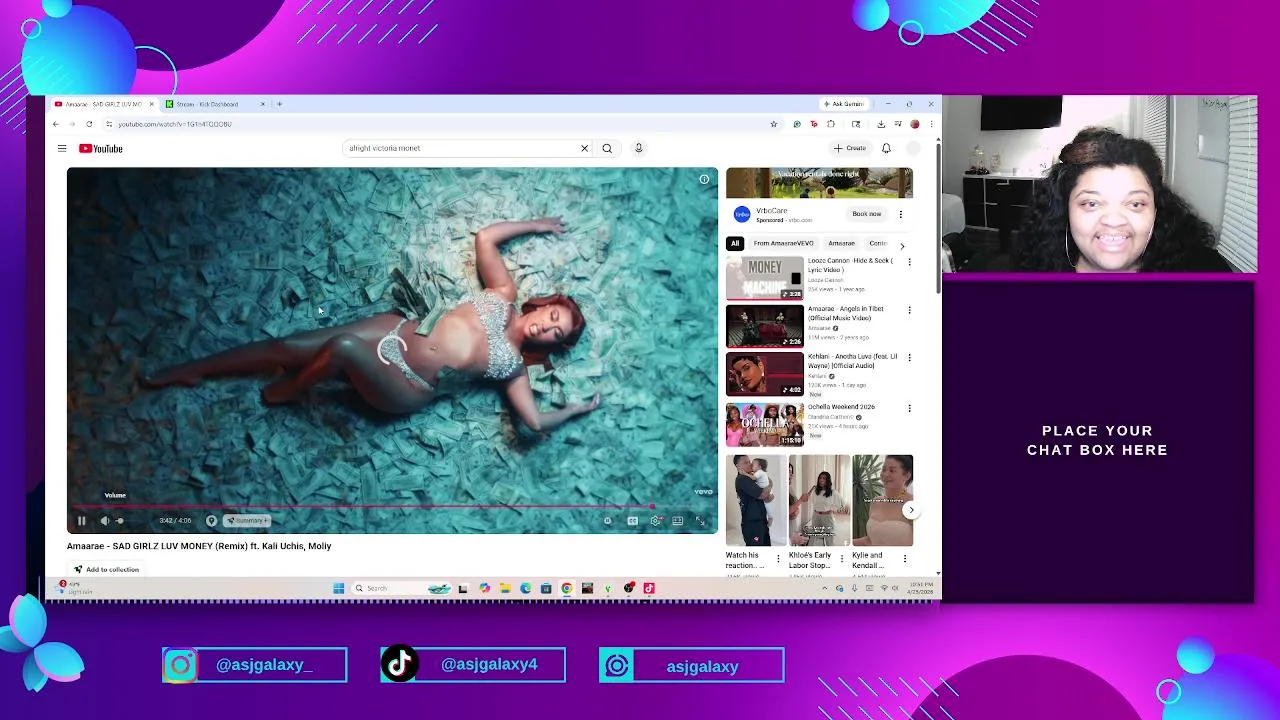Seek along the red video progress bar
This screenshot has width=1280, height=720.
click(392, 507)
